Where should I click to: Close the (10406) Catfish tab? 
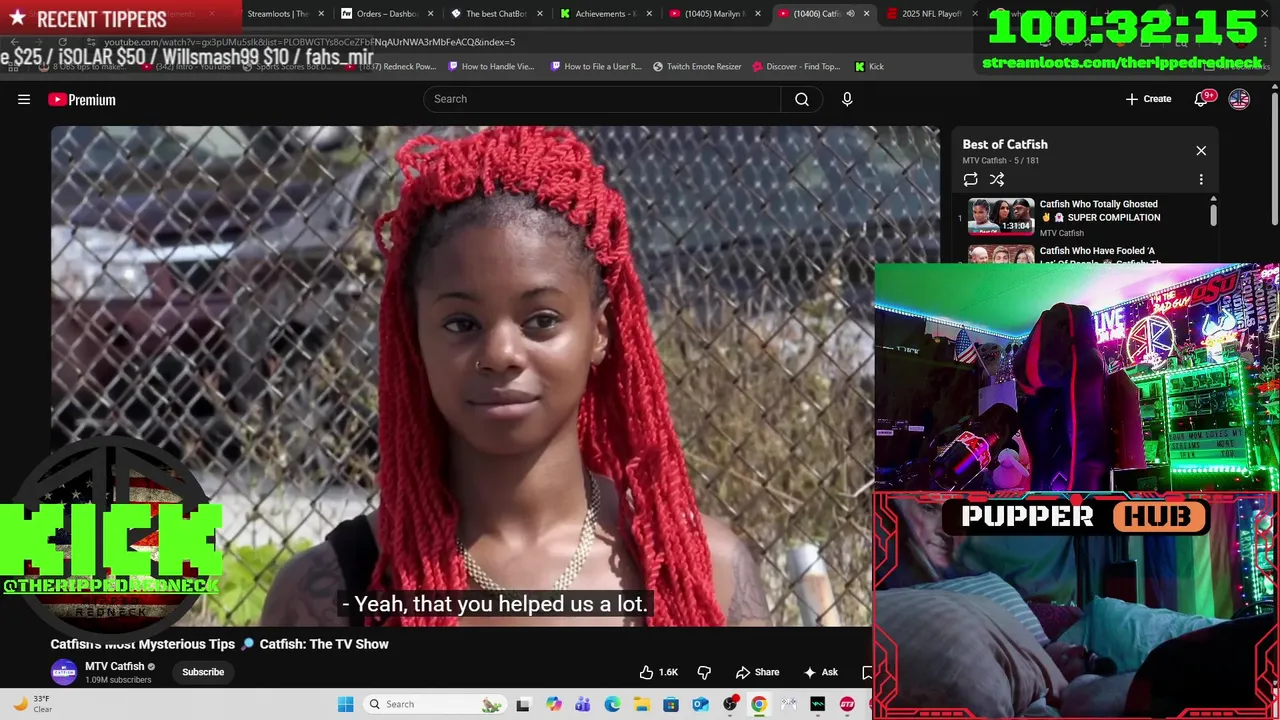[866, 14]
